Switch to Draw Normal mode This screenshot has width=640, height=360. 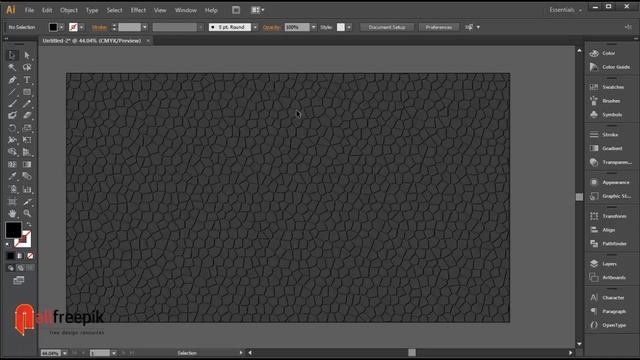[x=11, y=268]
